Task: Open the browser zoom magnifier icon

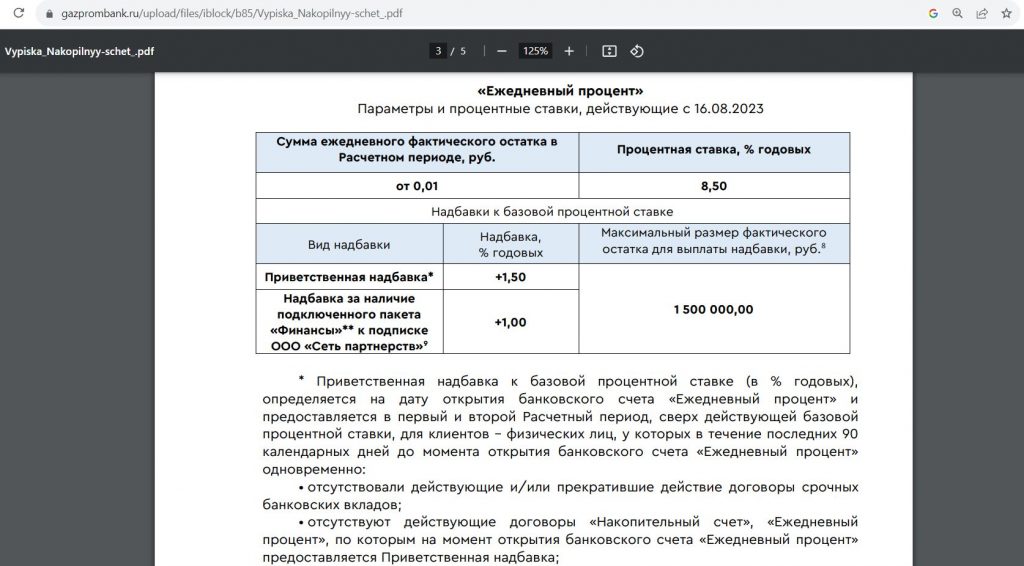Action: coord(957,13)
